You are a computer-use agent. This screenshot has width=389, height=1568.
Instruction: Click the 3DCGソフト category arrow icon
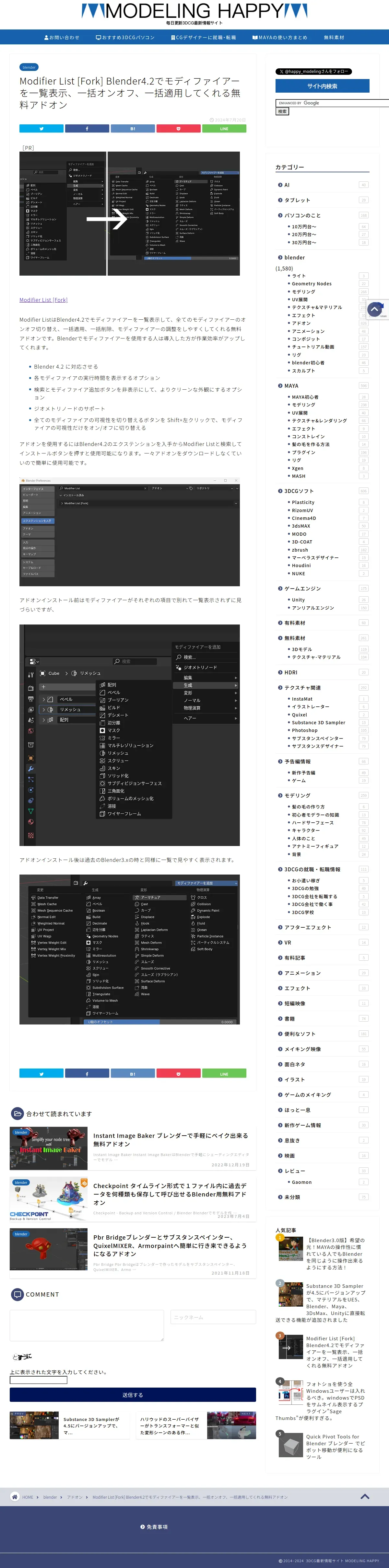point(280,491)
